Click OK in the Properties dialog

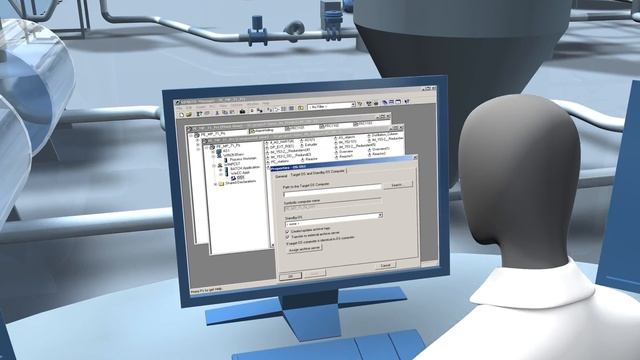tap(290, 276)
